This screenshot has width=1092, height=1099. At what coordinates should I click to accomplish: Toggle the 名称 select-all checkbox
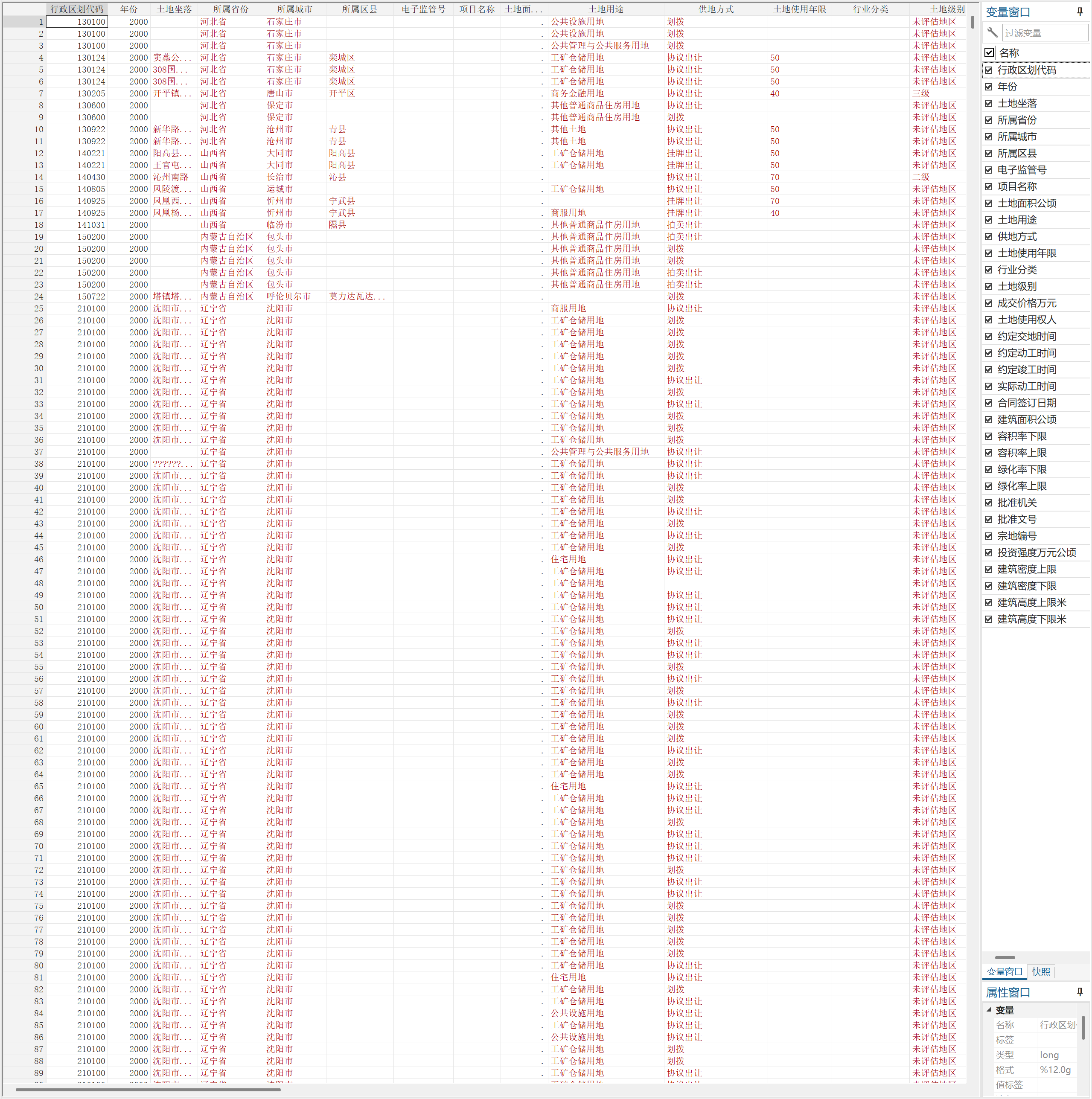(x=989, y=53)
